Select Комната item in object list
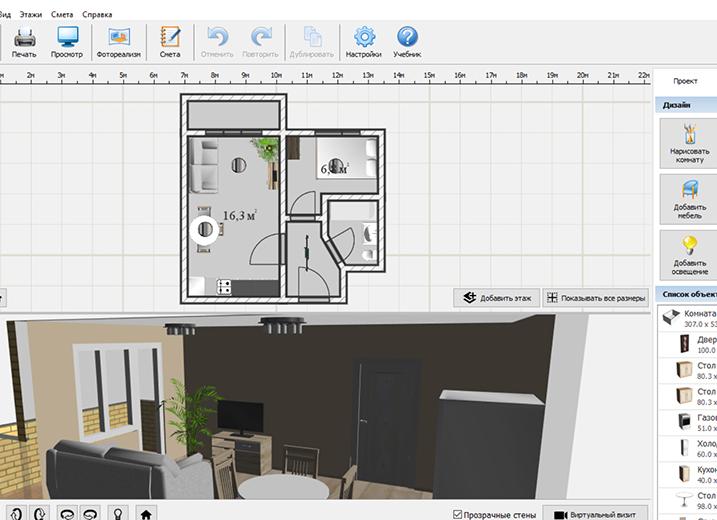Image resolution: width=717 pixels, height=520 pixels. [x=690, y=319]
